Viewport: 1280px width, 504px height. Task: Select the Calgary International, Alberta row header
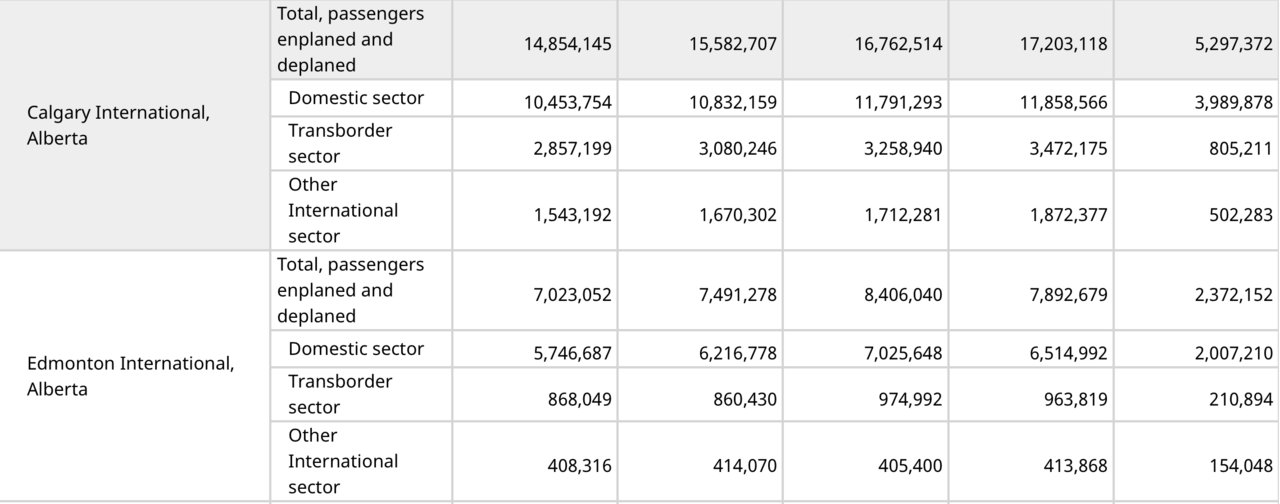pos(135,125)
